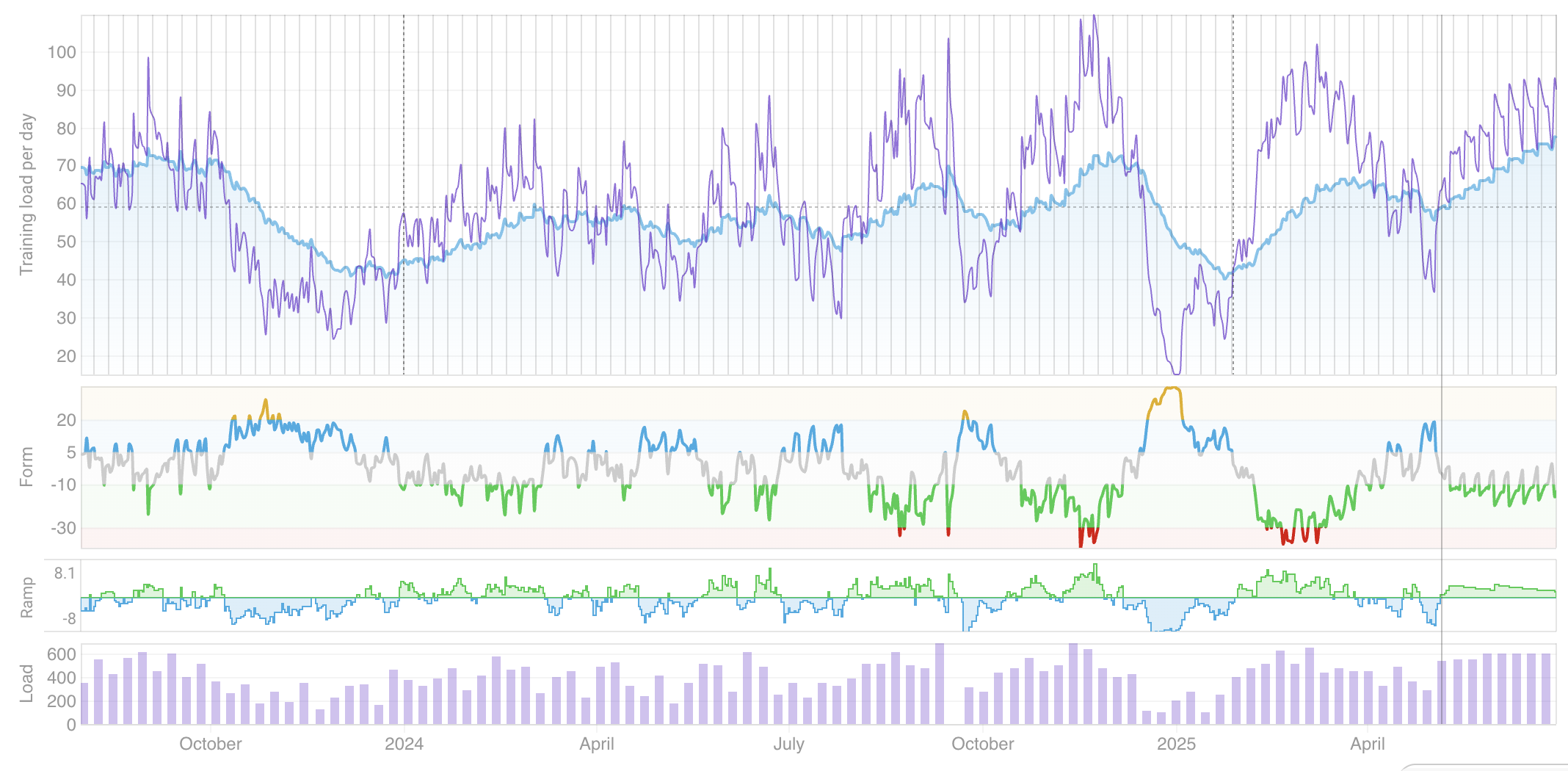Click the Load chart axis title
Screen dimensions: 1568x771
point(26,684)
